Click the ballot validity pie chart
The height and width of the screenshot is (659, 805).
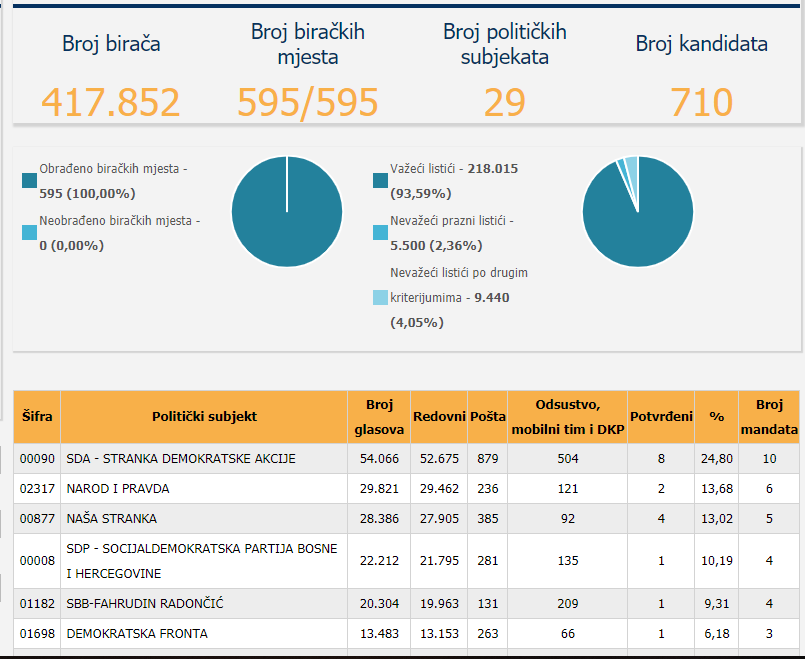[x=638, y=211]
